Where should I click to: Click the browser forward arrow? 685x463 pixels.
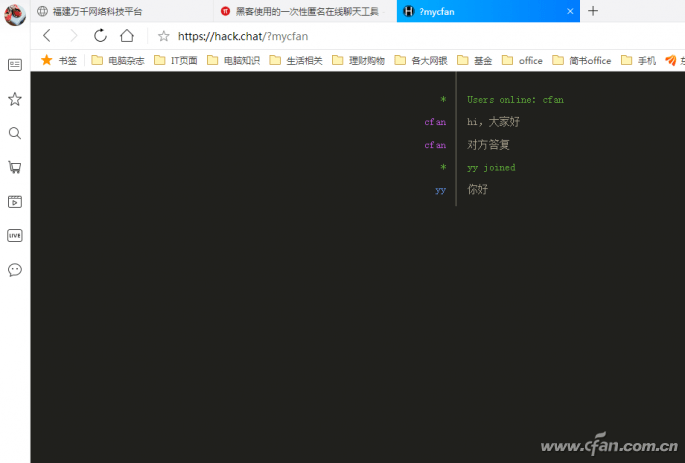pyautogui.click(x=74, y=35)
